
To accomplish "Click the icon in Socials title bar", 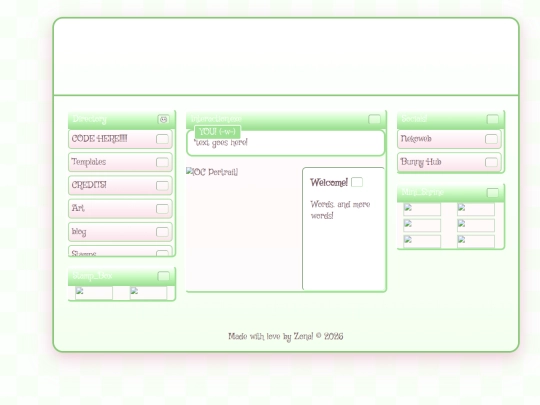I will tap(493, 119).
